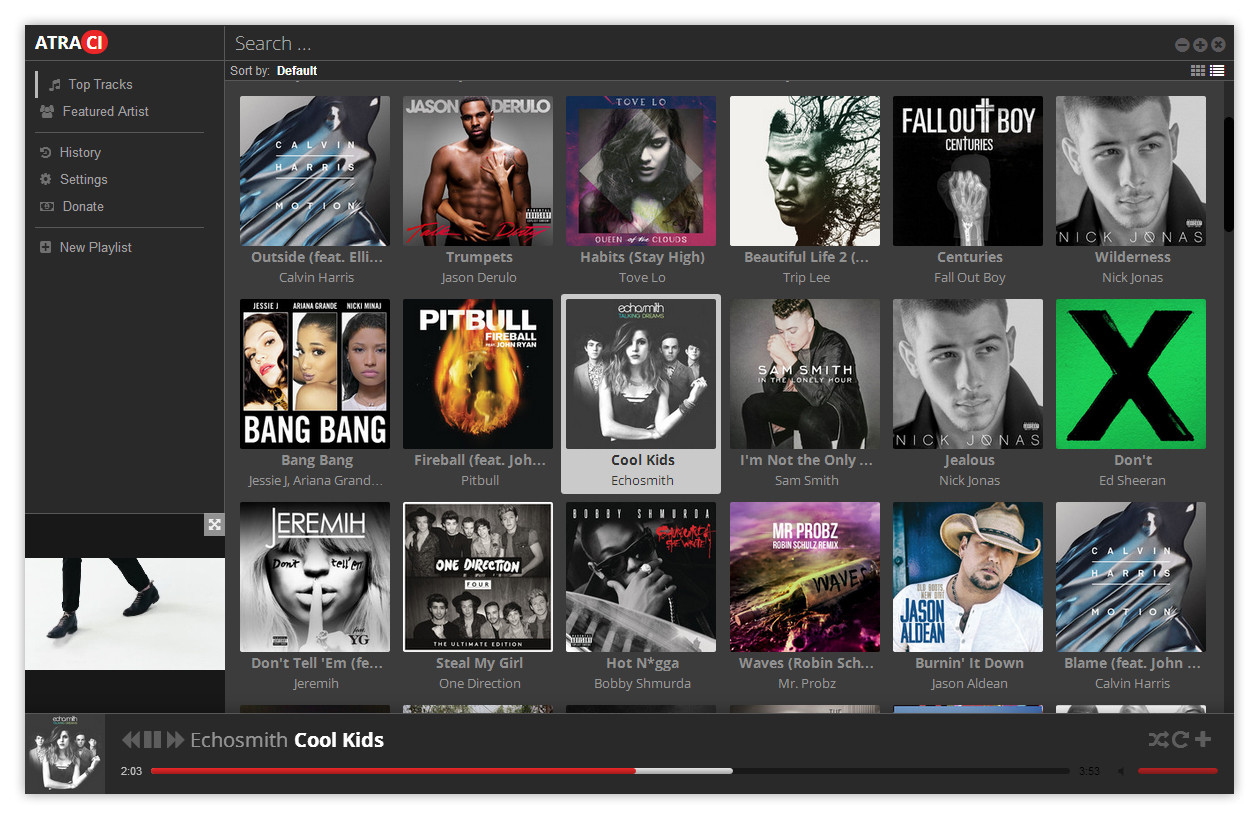Play Hot N*gga by Bobby Shmurda
1259x819 pixels.
[641, 577]
